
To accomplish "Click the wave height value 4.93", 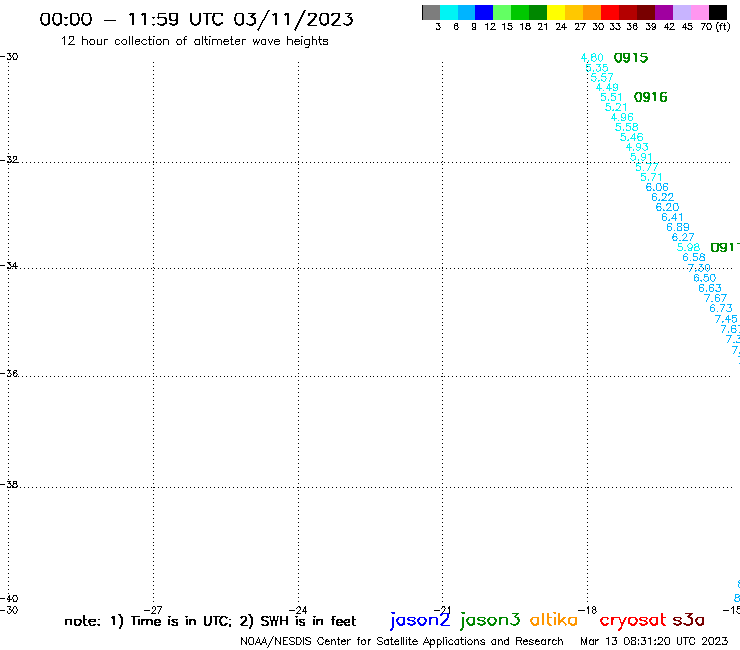I will [637, 147].
